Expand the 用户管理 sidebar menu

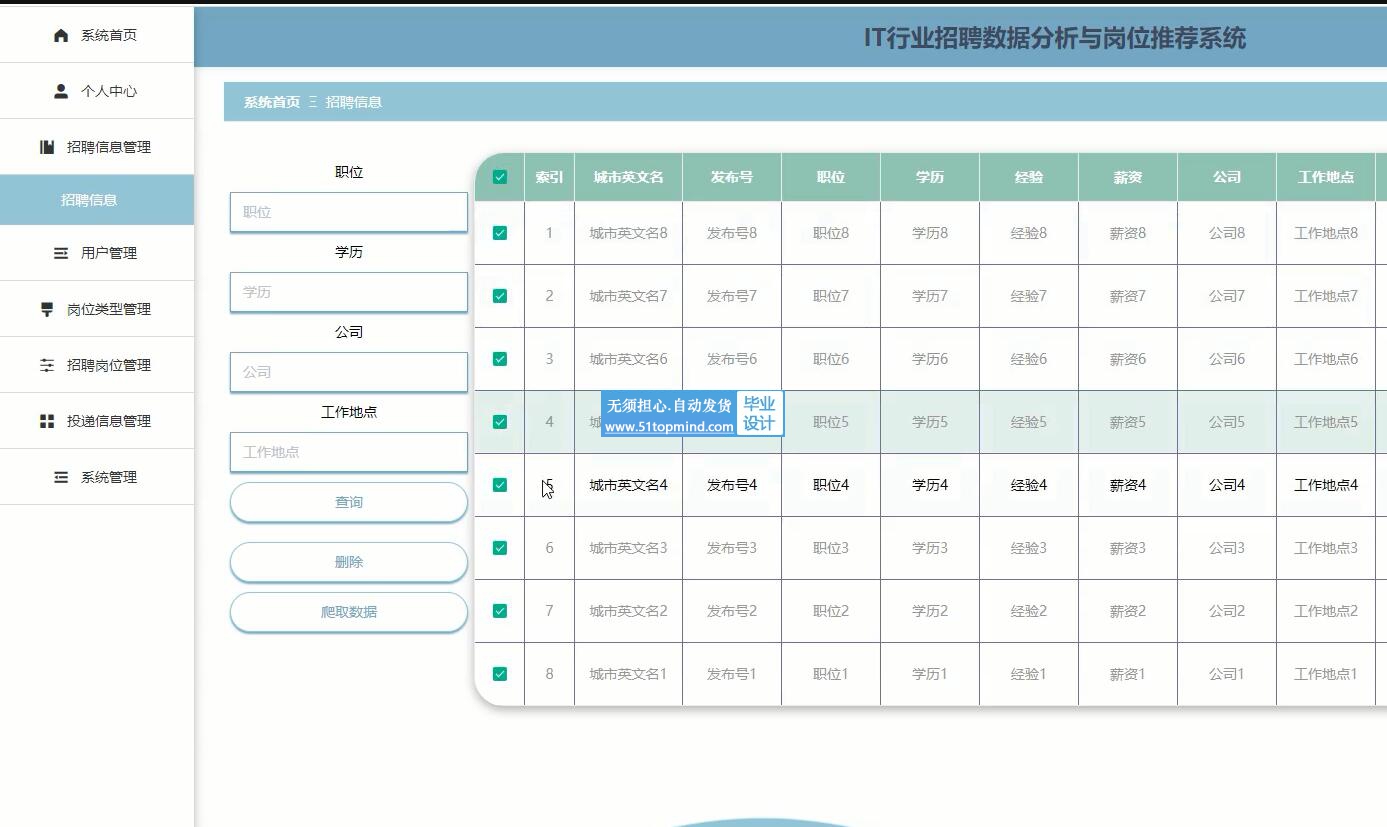coord(97,253)
